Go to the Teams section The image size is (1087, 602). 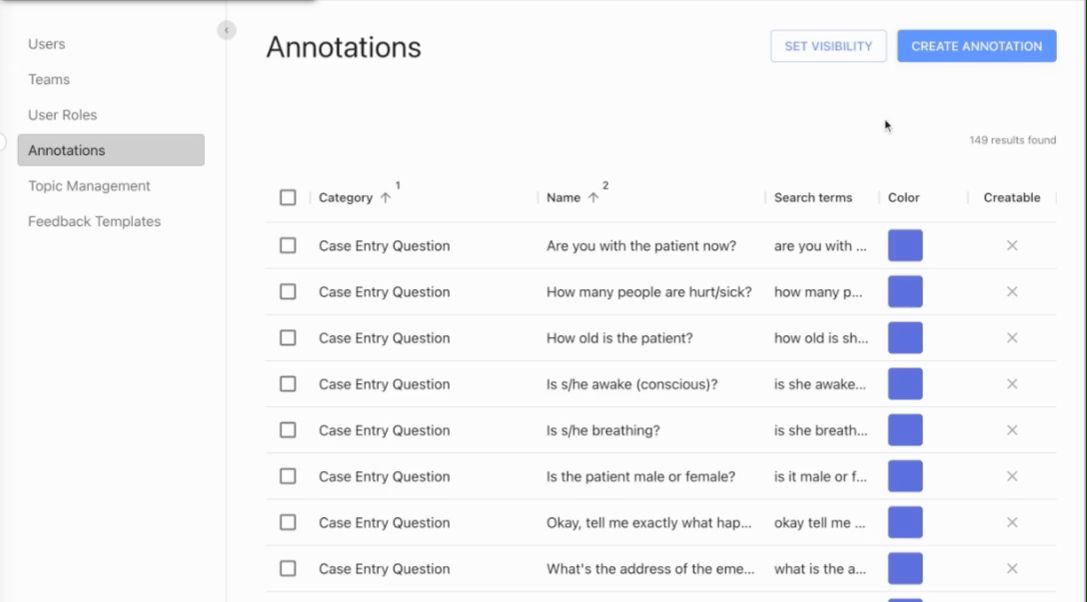point(48,79)
